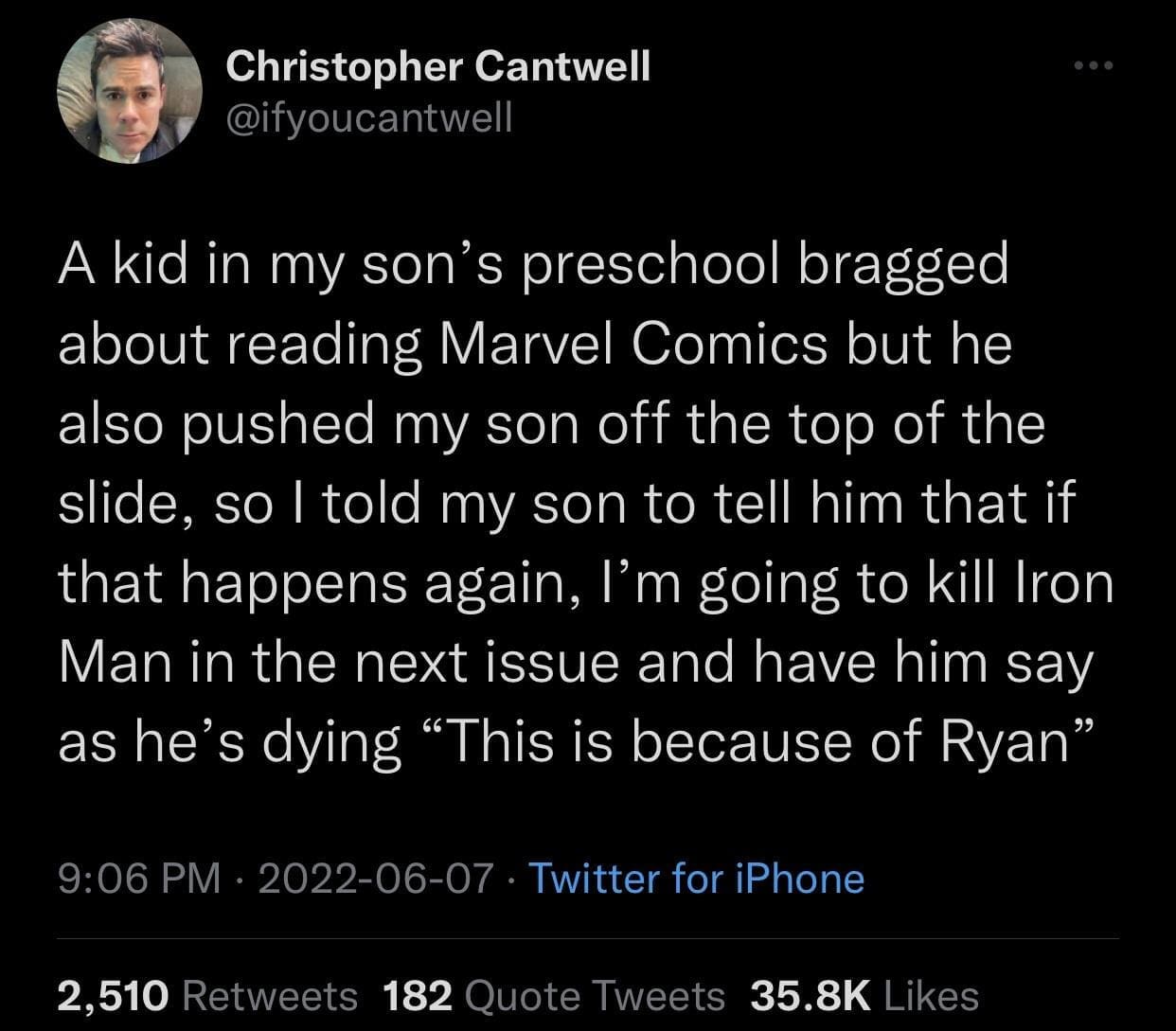Screen dimensions: 1176x1031
Task: Open the 9:06 PM timestamp
Action: click(x=138, y=878)
